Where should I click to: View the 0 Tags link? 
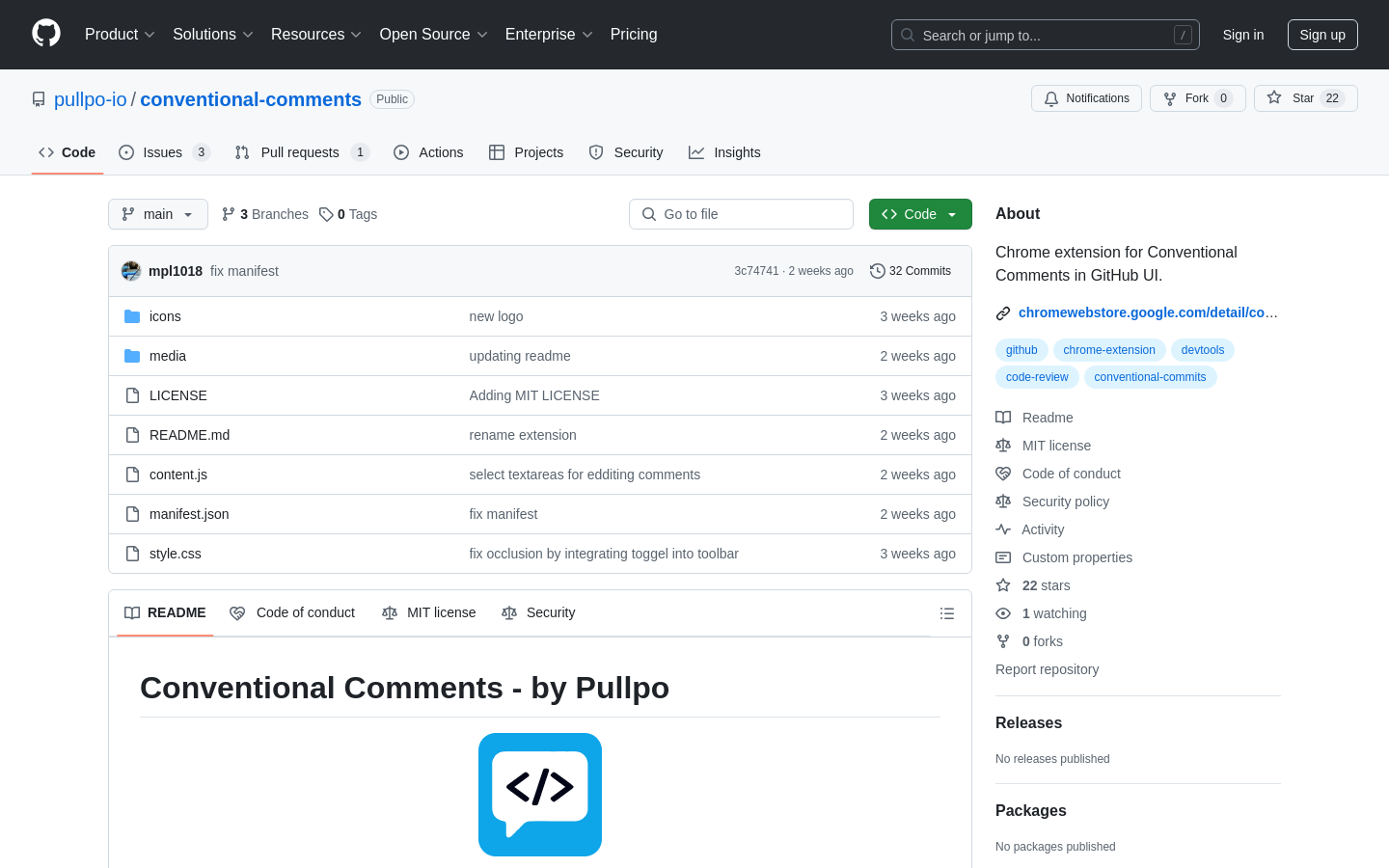pyautogui.click(x=348, y=214)
